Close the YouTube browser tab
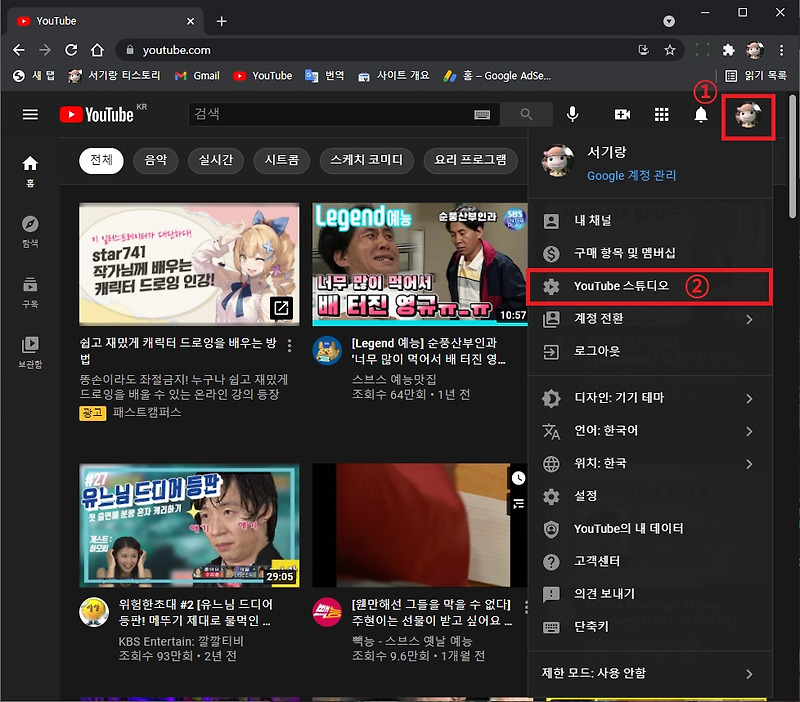Screen dimensions: 800x702 (190, 21)
